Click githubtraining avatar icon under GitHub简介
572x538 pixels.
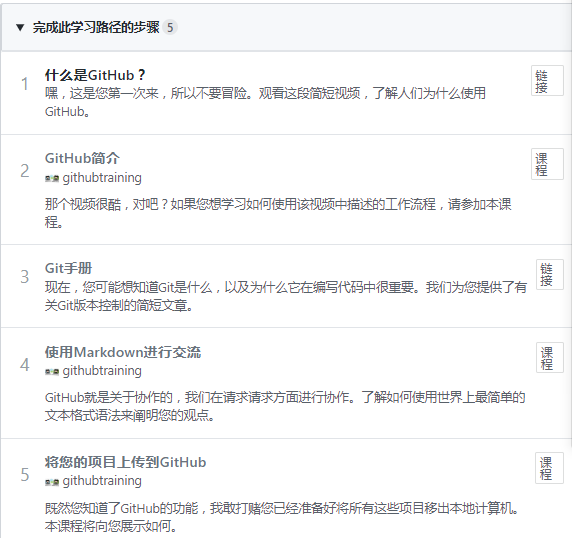(52, 178)
